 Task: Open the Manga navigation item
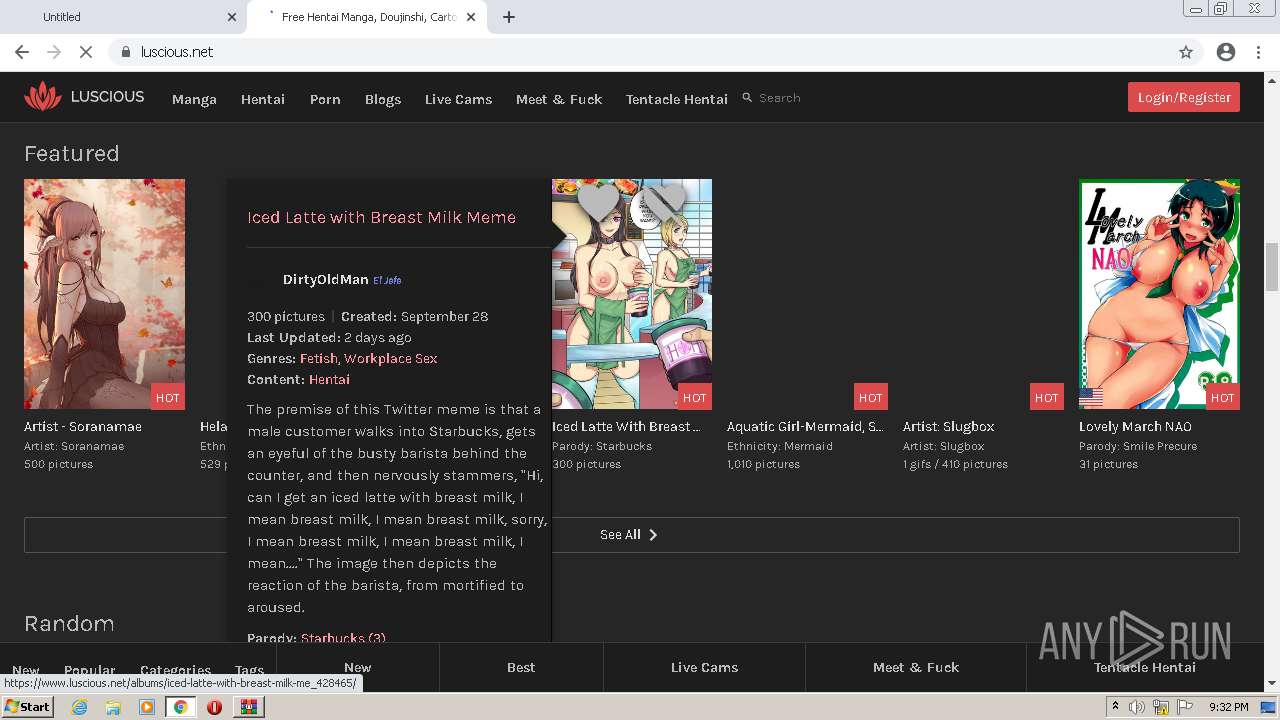194,99
